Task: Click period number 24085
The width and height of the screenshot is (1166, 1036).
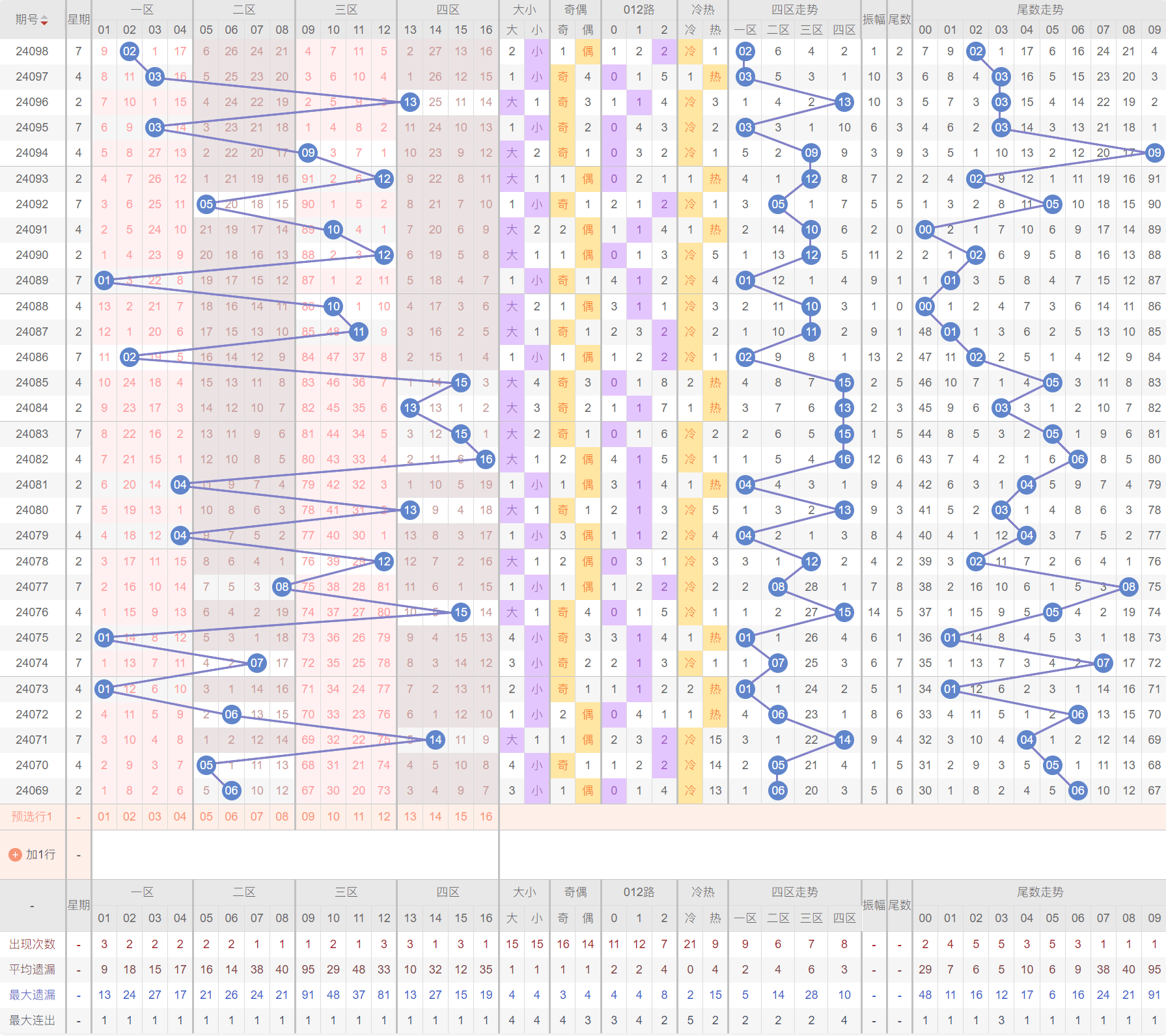Action: point(32,383)
